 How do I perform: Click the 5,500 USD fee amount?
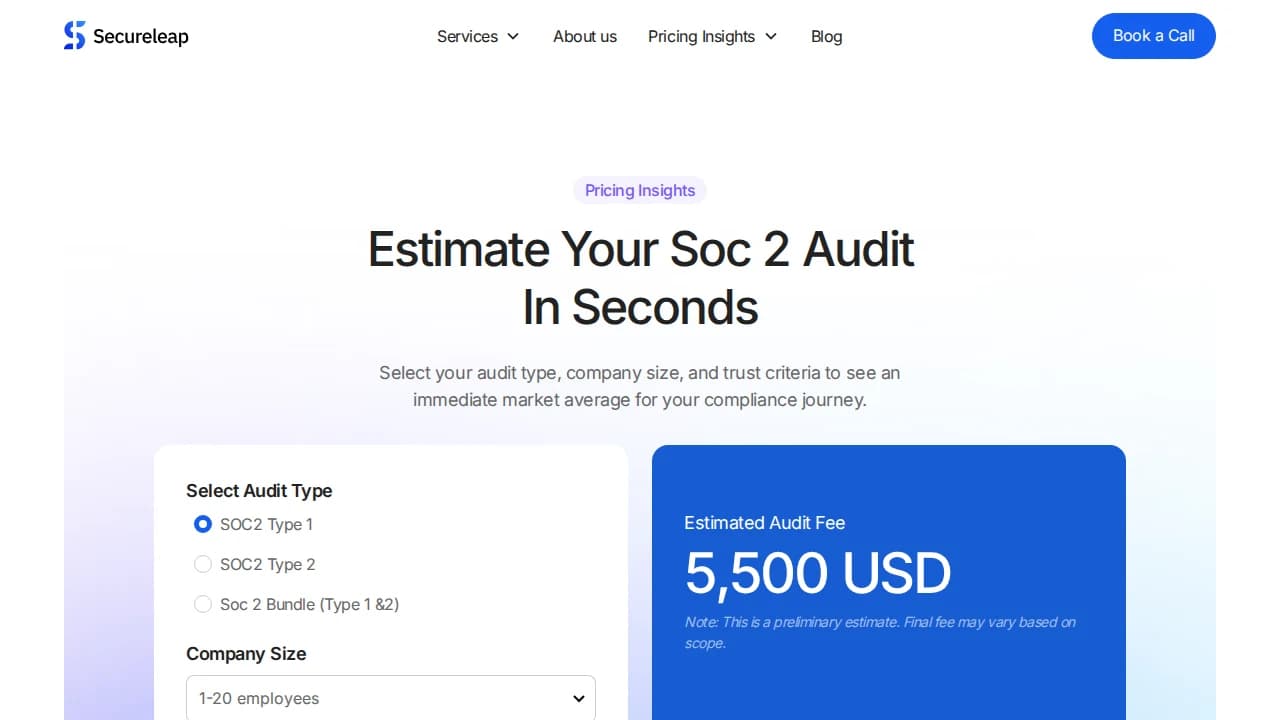[x=817, y=573]
